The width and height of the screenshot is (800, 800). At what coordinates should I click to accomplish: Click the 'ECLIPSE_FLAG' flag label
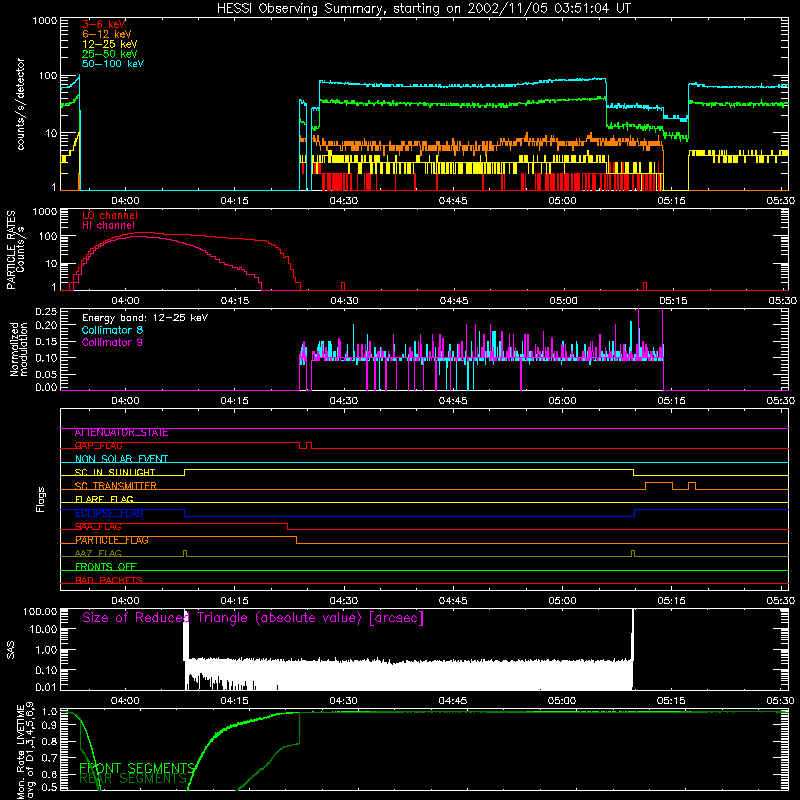109,513
